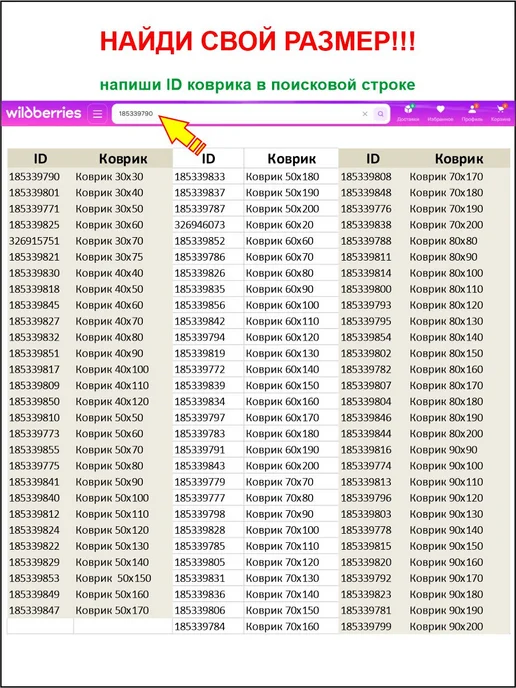Click the third column Коврик header
Screen dimensions: 516x688
[459, 158]
